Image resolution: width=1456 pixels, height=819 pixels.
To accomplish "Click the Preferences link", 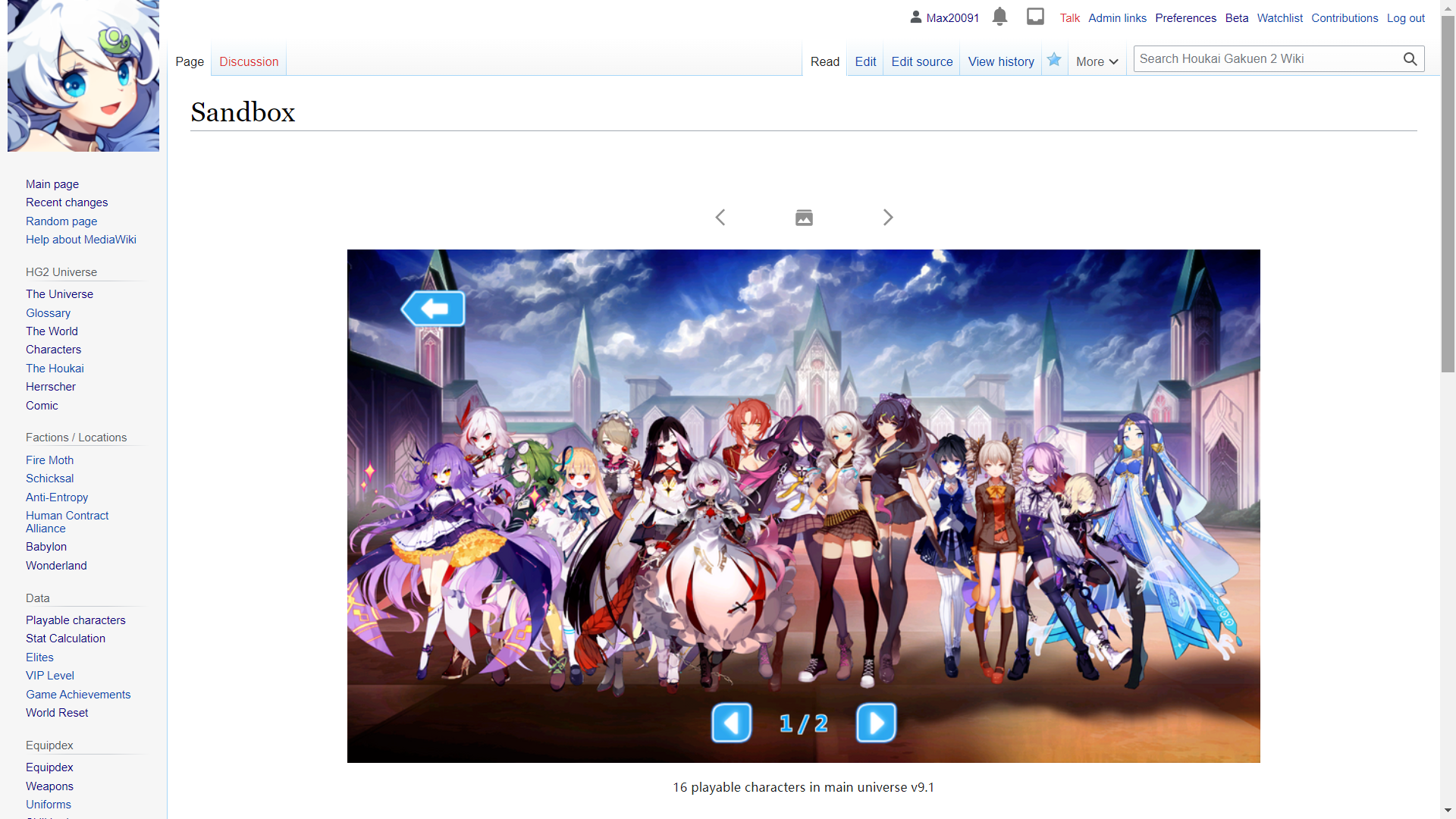I will tap(1185, 18).
